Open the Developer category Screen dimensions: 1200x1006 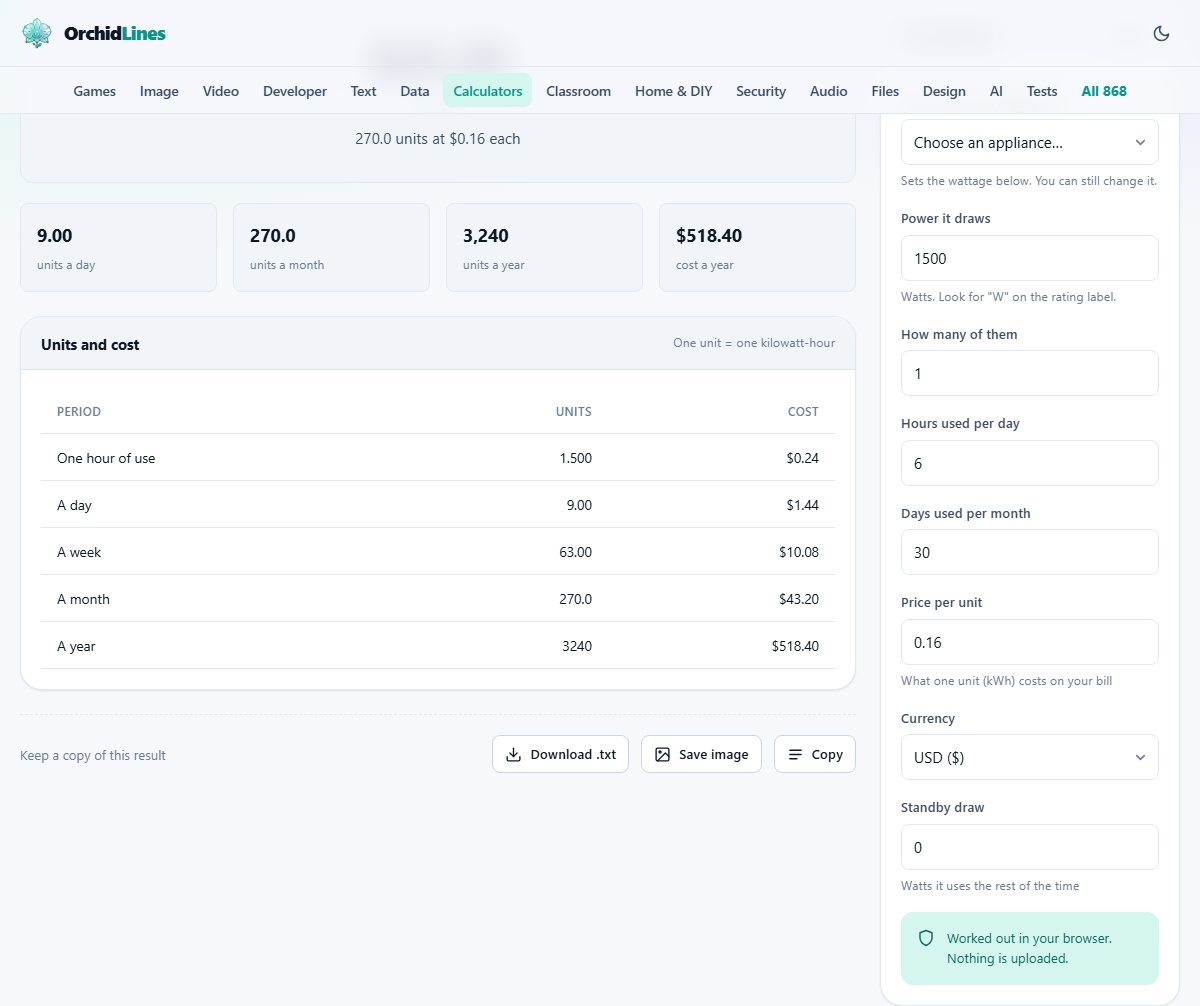coord(295,91)
